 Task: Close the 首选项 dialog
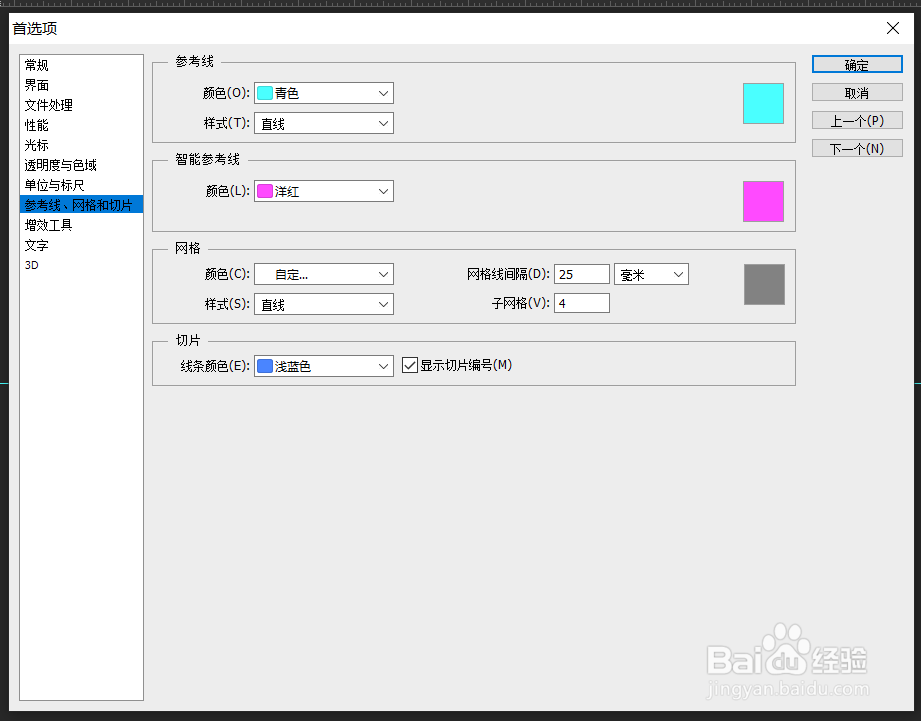[893, 28]
